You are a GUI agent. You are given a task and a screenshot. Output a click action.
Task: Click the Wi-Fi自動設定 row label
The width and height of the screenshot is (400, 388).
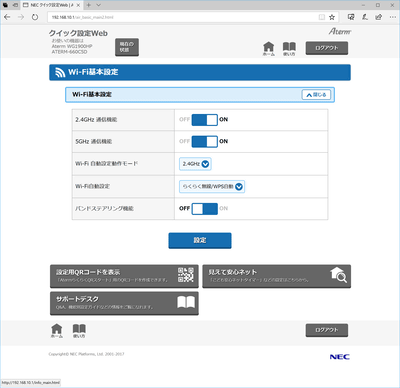(x=92, y=186)
